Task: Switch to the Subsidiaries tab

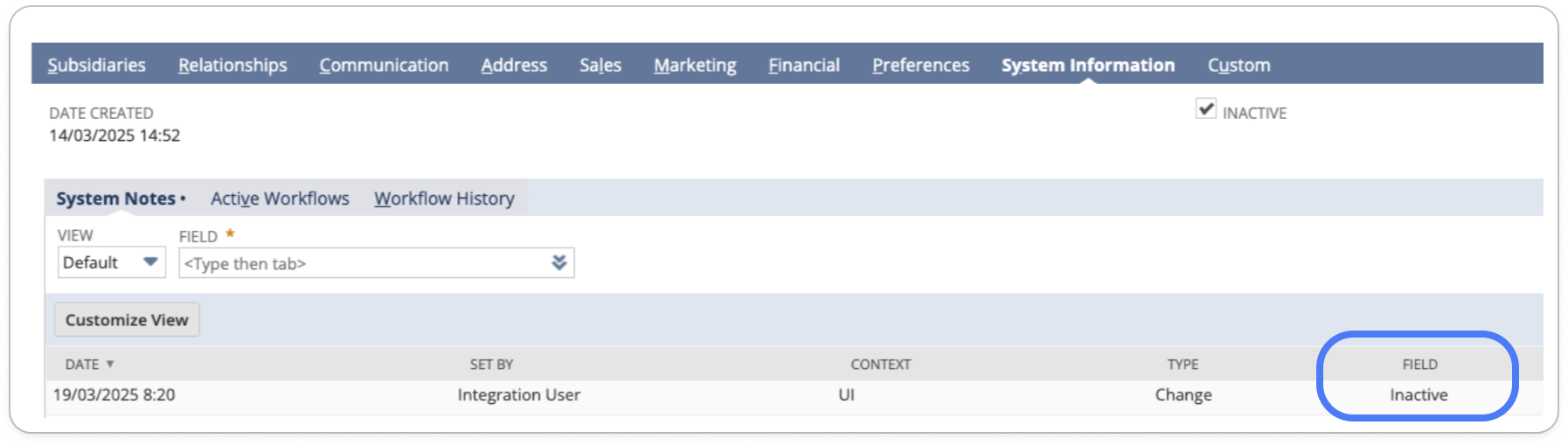Action: [97, 65]
